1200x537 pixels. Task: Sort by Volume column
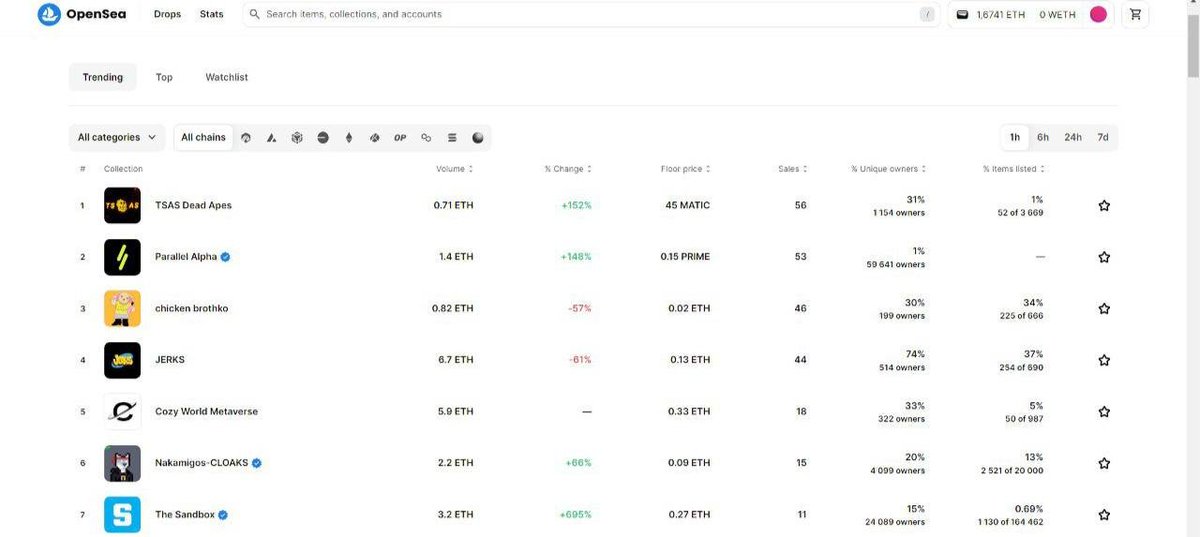(454, 169)
